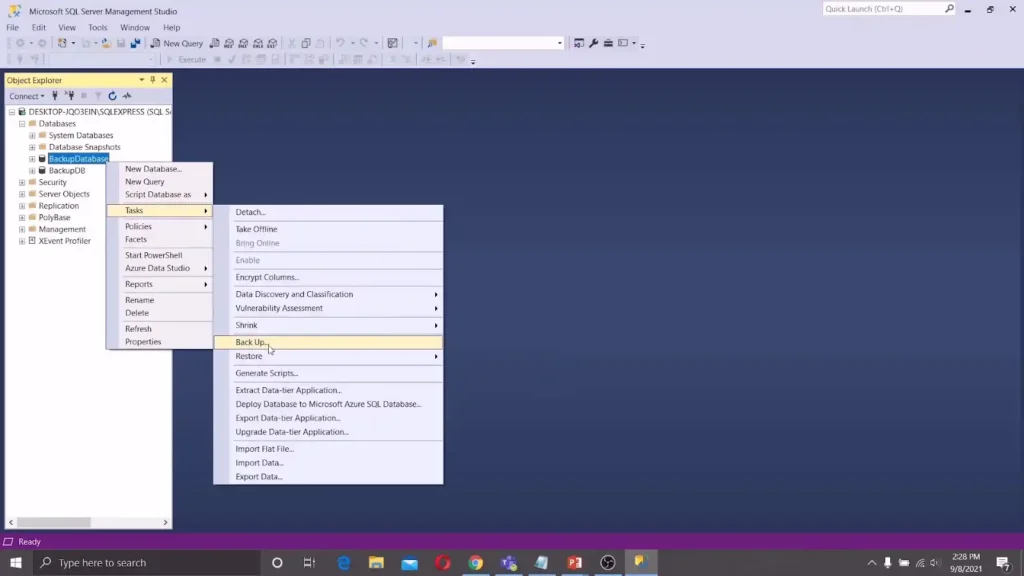
Task: Expand the Replication folder
Action: [x=22, y=206]
